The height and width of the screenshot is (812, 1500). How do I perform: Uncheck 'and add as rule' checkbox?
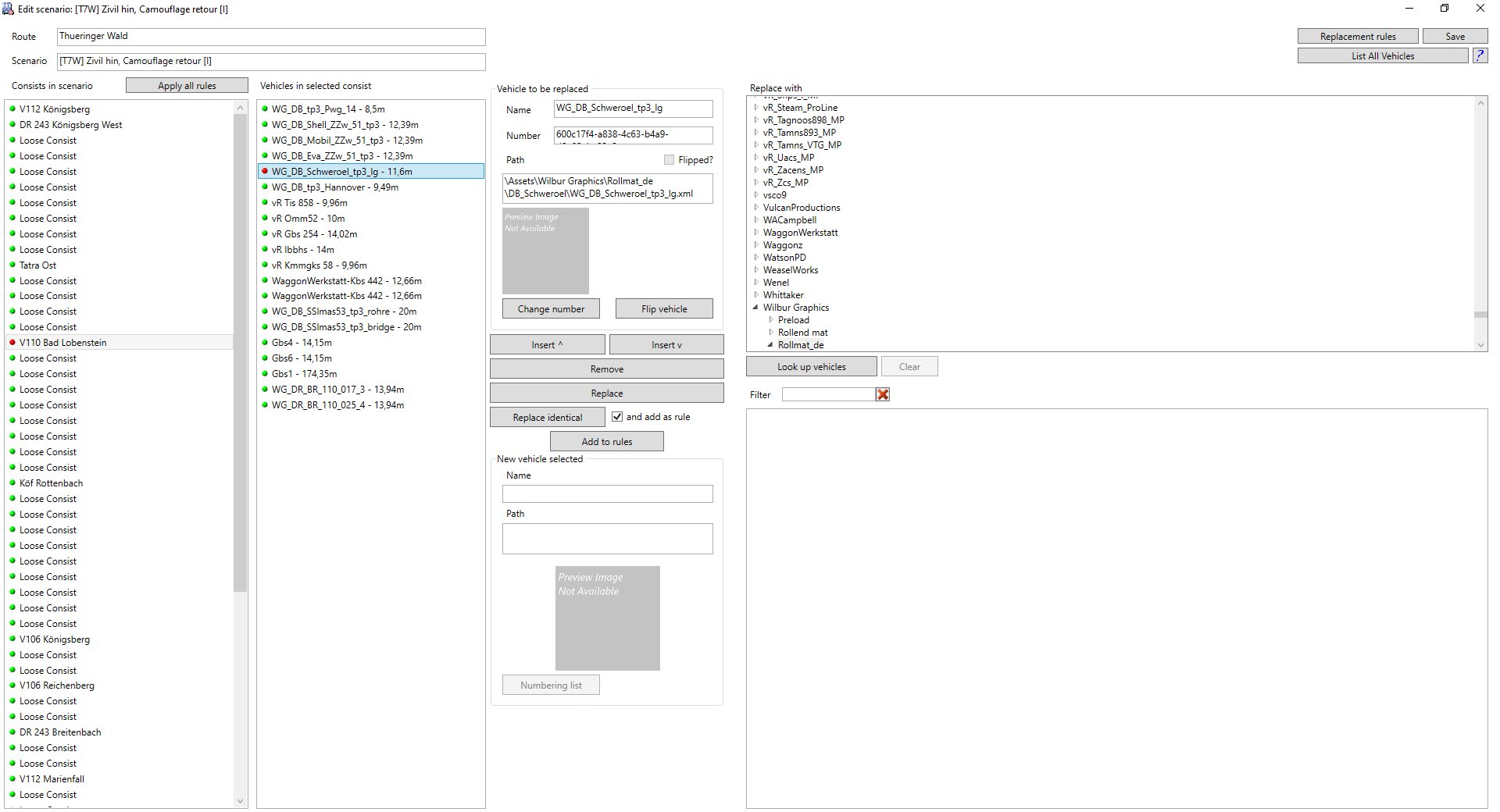tap(617, 417)
